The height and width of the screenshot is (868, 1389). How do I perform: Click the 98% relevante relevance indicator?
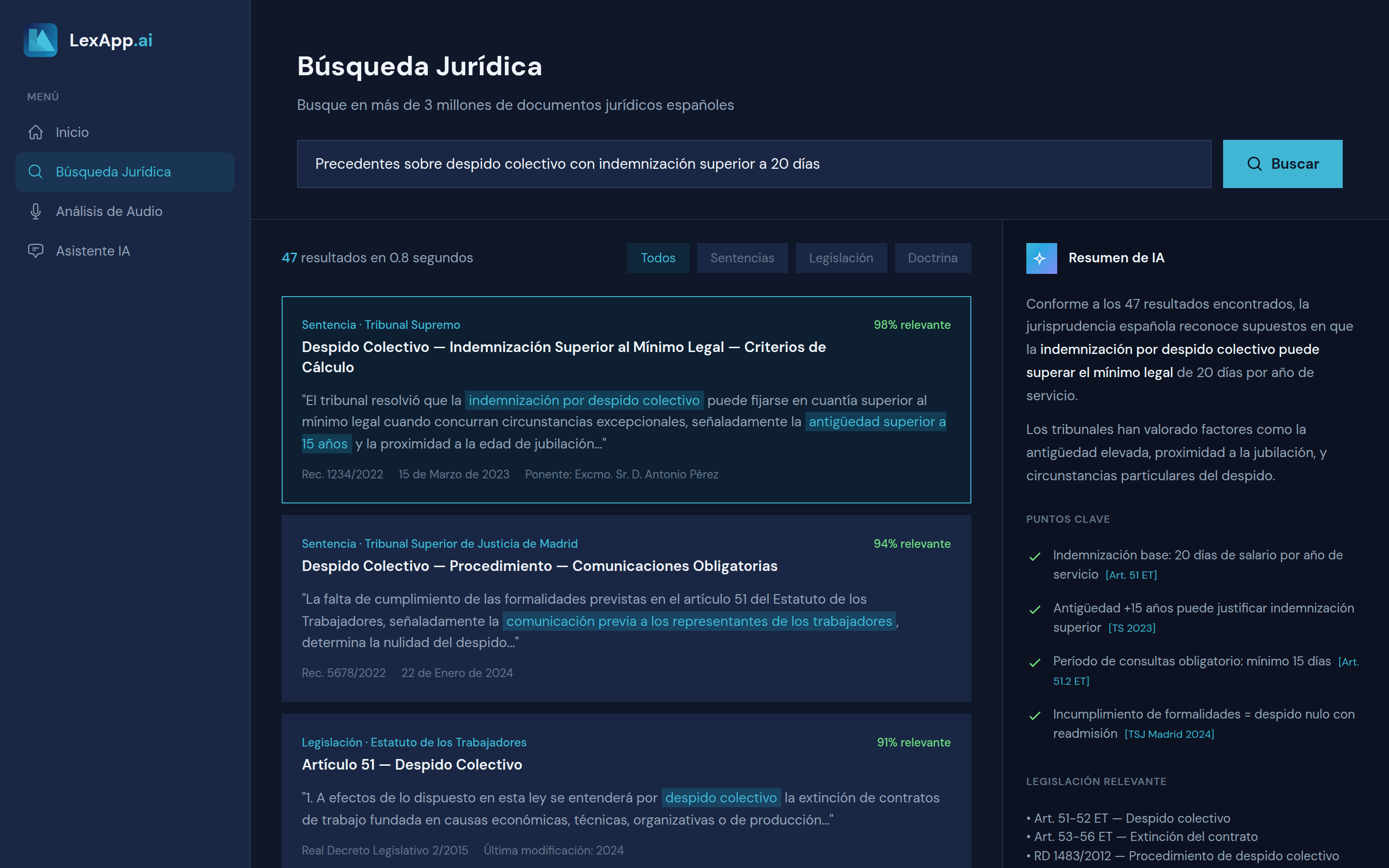[912, 325]
